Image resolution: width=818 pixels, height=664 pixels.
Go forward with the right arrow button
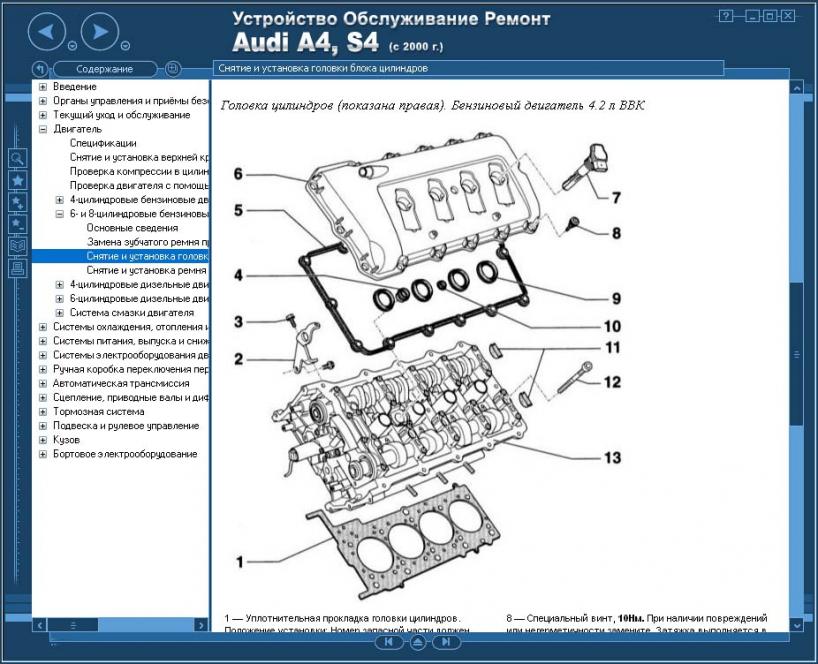point(100,32)
